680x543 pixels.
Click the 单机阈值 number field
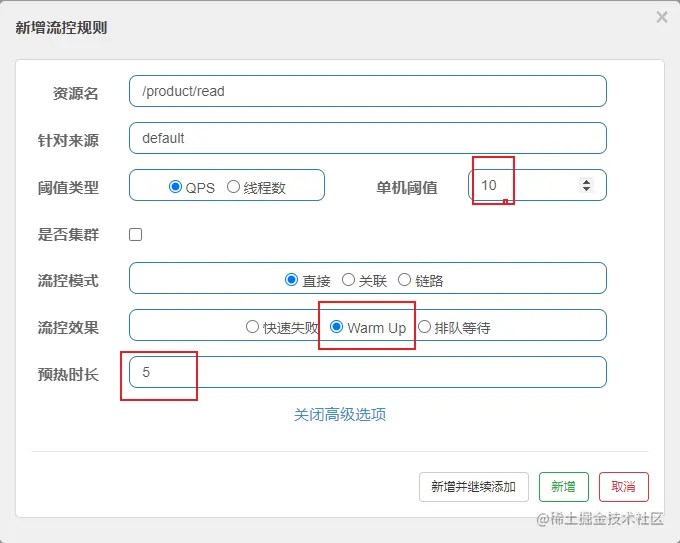(x=537, y=185)
